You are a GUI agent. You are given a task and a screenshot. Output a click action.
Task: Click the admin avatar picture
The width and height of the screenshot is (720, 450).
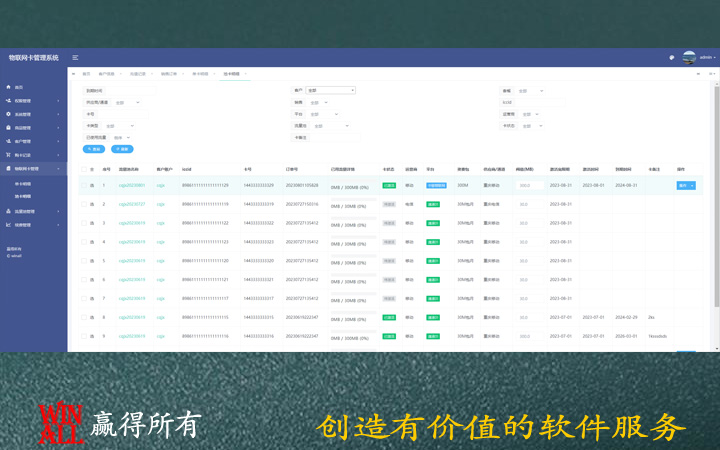pyautogui.click(x=689, y=57)
